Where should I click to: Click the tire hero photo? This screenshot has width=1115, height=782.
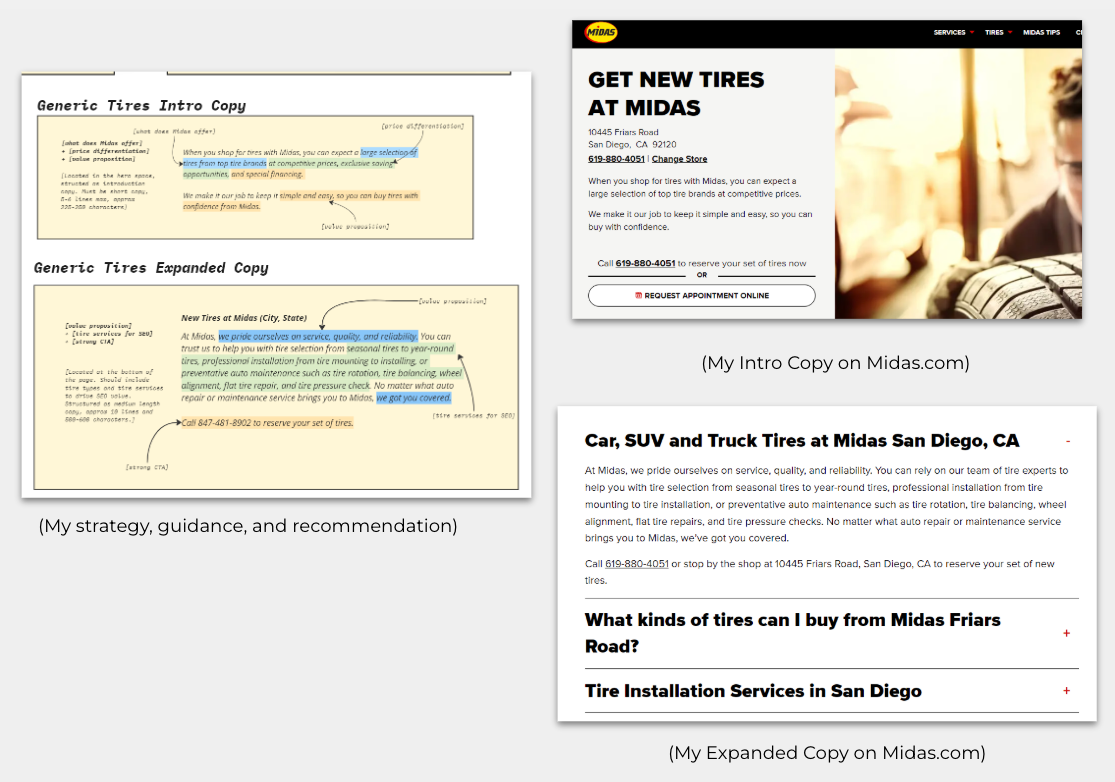958,183
